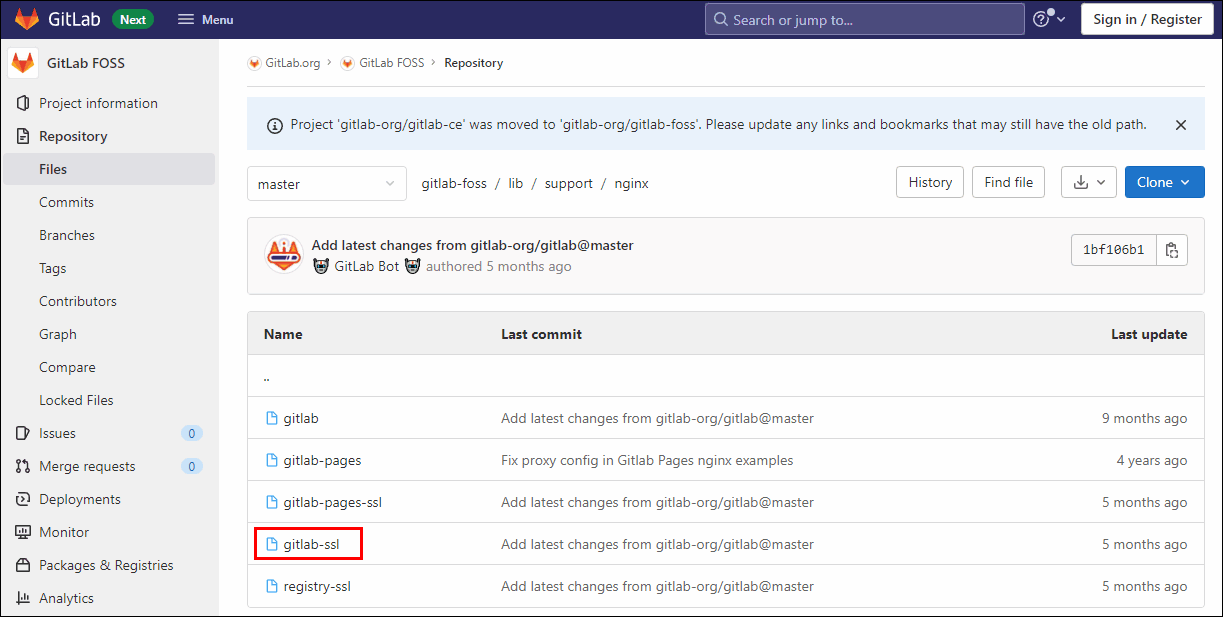Click the Repository sidebar icon

coord(23,136)
